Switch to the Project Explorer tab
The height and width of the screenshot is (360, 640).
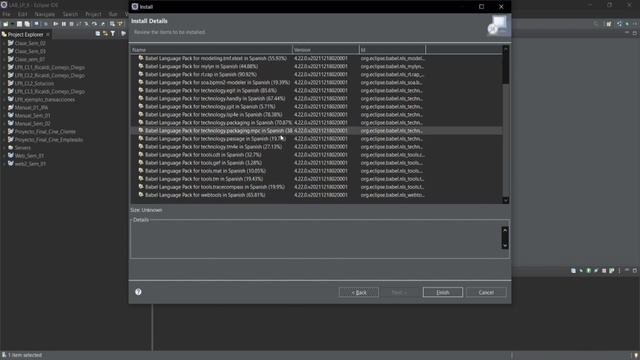[x=25, y=35]
